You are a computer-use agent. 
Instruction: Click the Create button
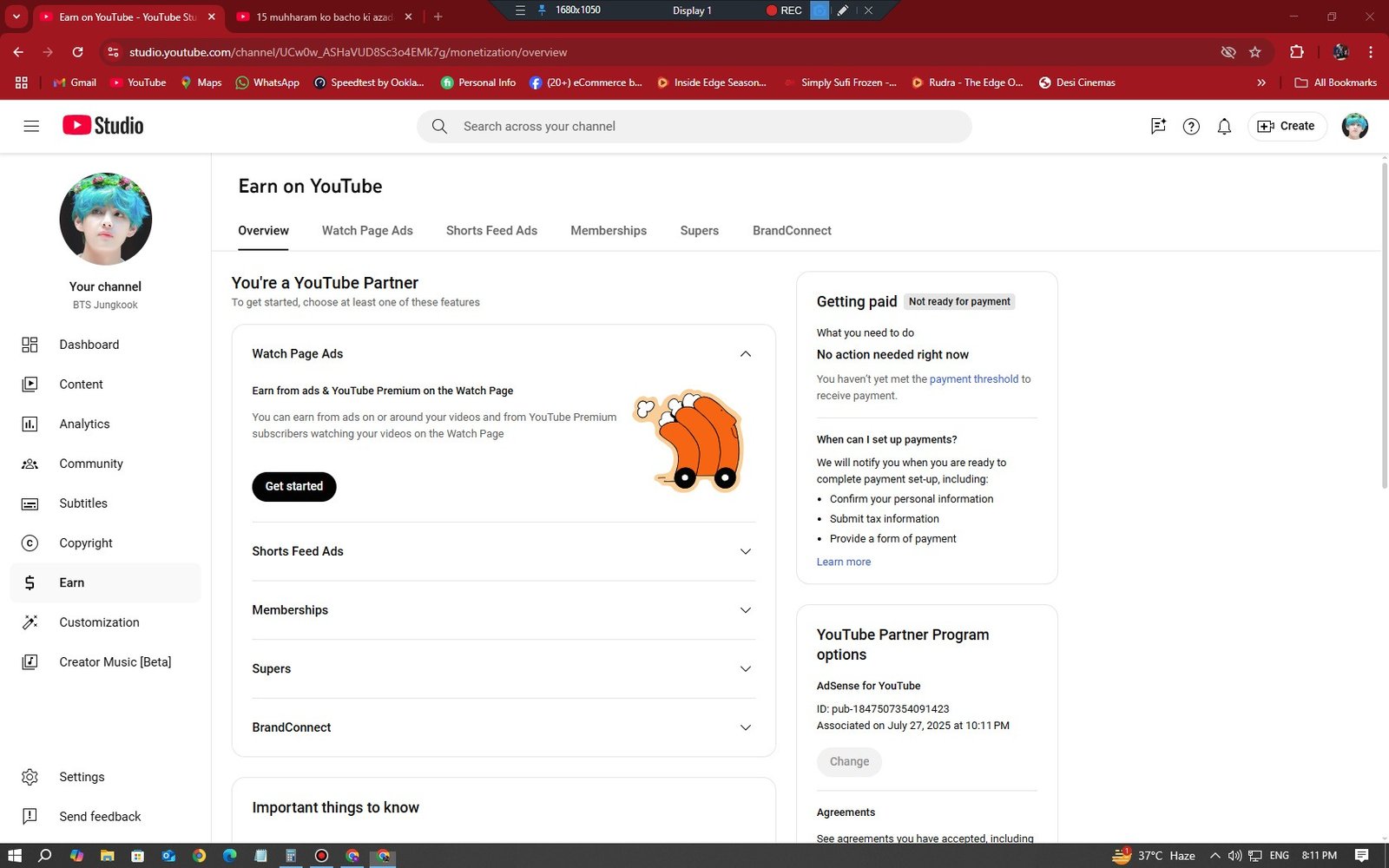pyautogui.click(x=1287, y=126)
